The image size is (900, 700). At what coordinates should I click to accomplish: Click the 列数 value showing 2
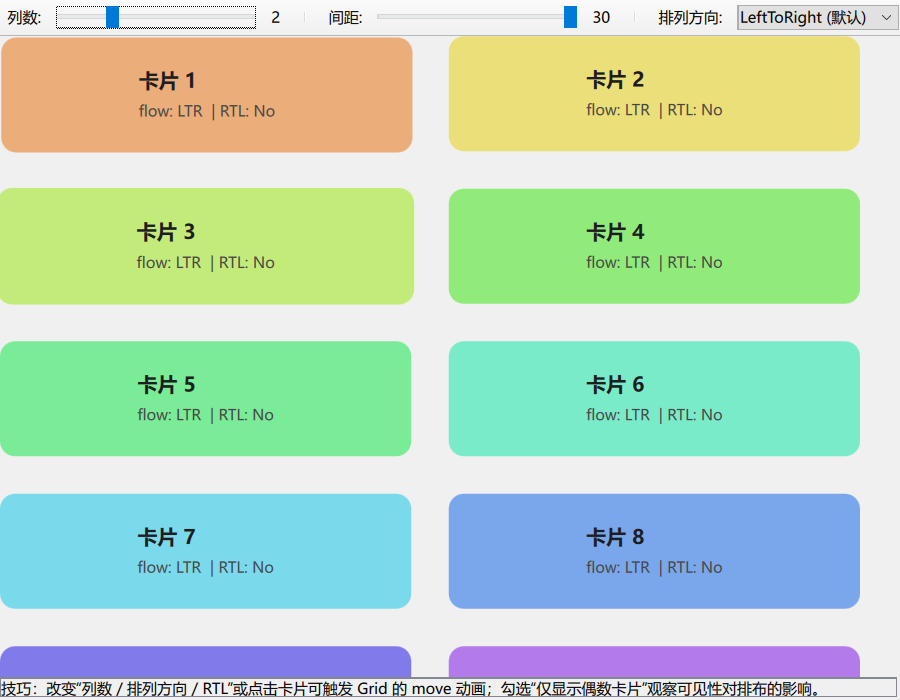tap(275, 17)
